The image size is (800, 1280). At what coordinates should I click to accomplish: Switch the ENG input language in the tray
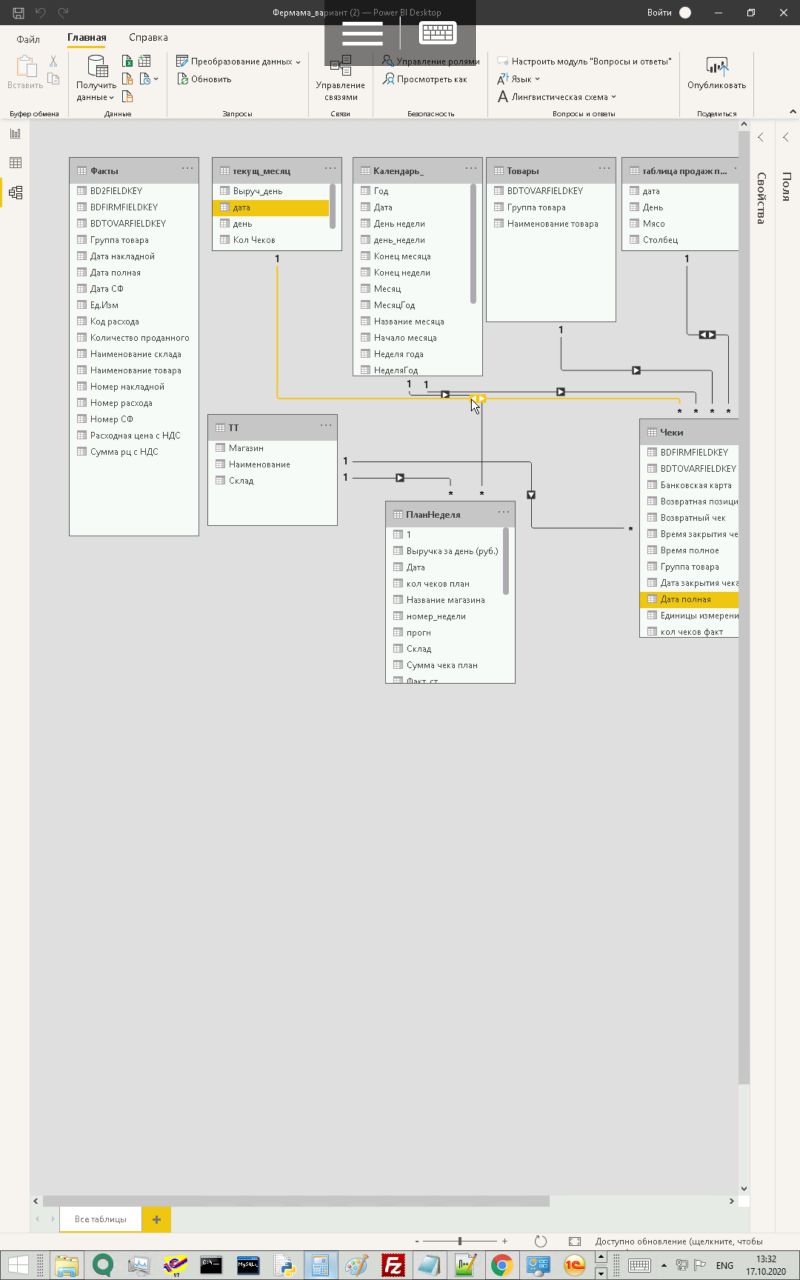[724, 1265]
